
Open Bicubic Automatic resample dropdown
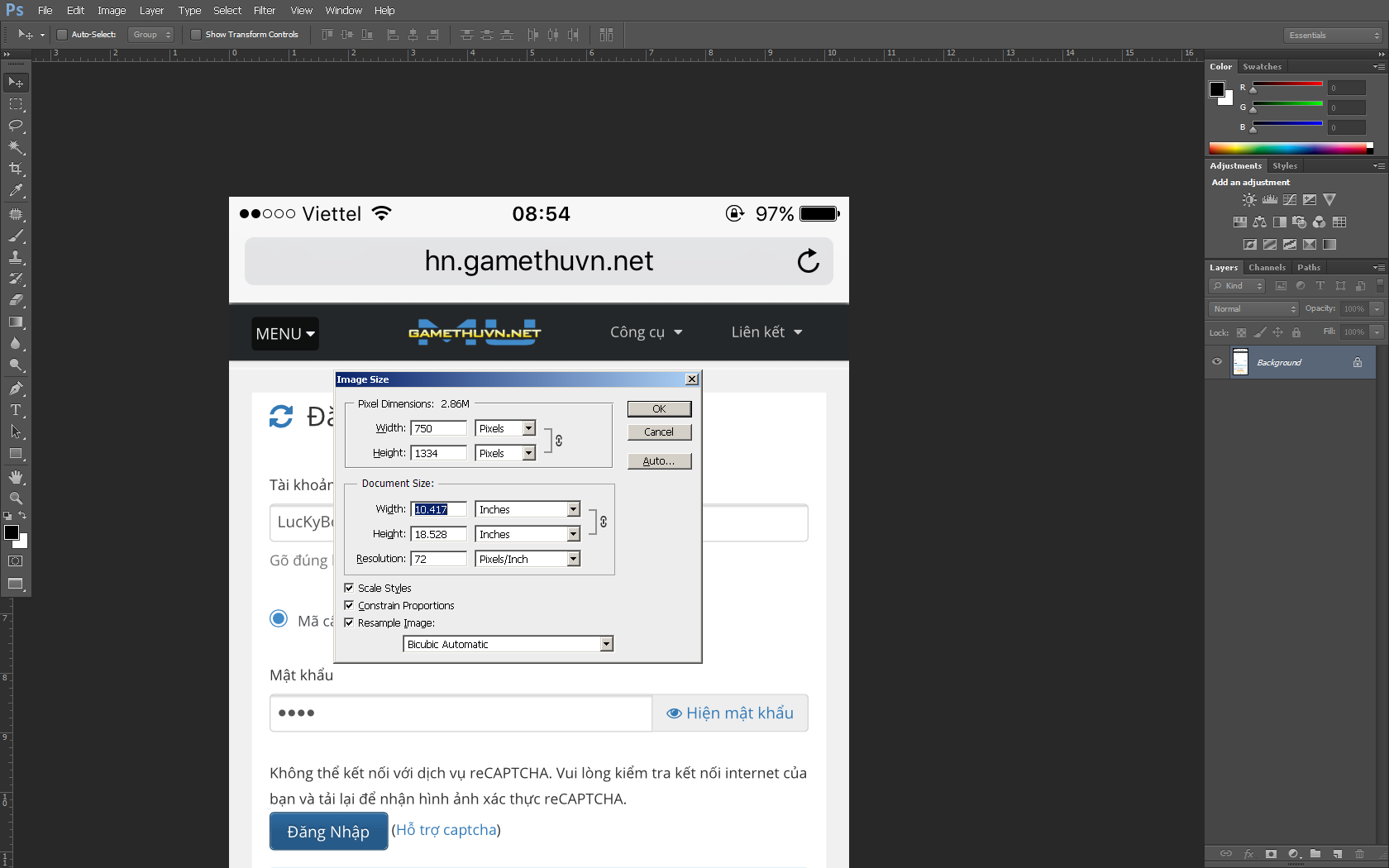click(x=606, y=644)
